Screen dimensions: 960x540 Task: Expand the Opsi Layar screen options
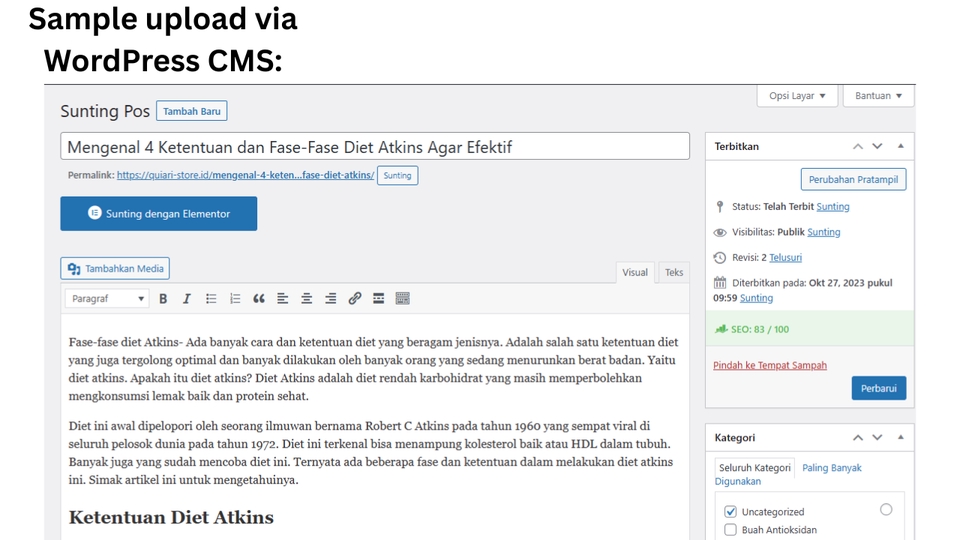click(797, 96)
